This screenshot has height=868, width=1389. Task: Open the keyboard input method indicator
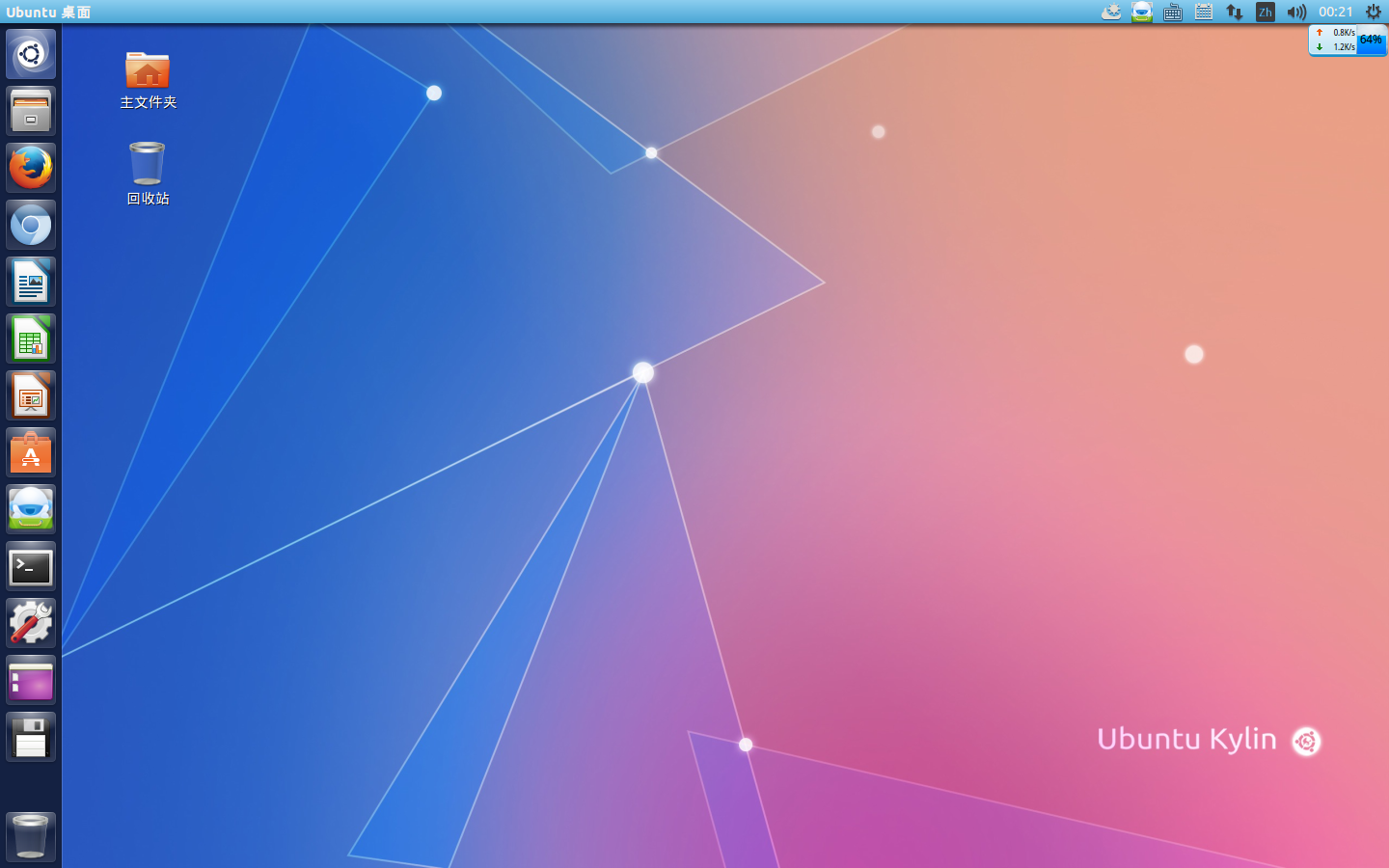1173,12
